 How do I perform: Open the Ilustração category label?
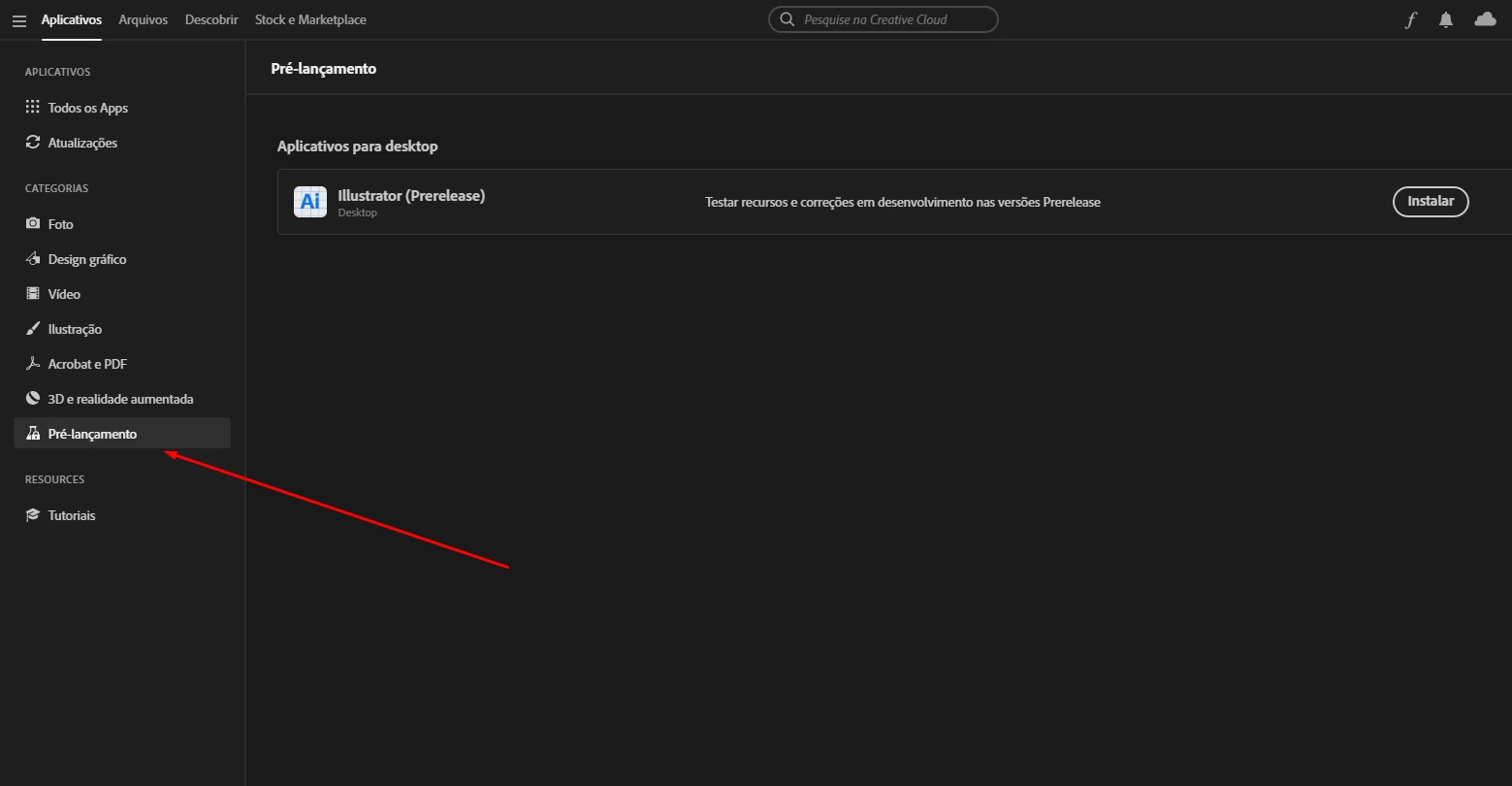[x=75, y=329]
